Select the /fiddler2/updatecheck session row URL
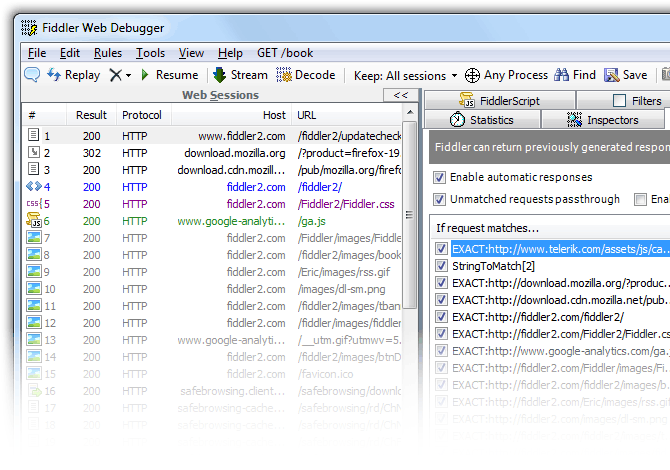Screen dimensions: 670x470 [350, 136]
